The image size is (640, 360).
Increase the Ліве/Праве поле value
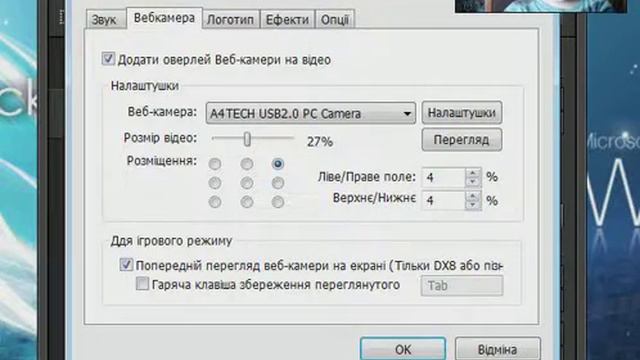[x=473, y=173]
